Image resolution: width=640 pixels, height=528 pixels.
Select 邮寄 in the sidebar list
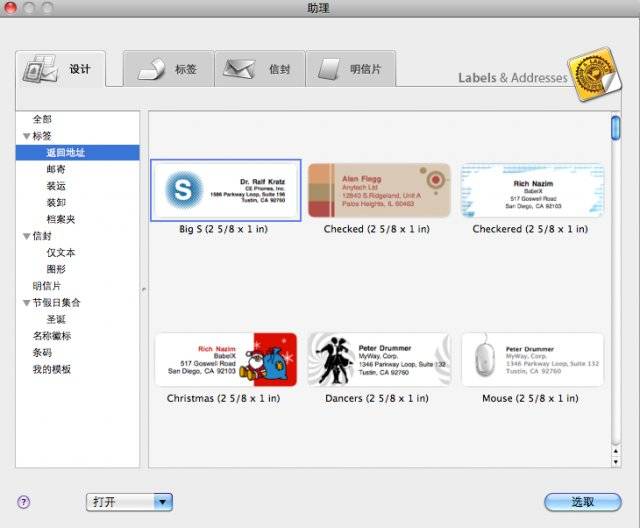[57, 170]
